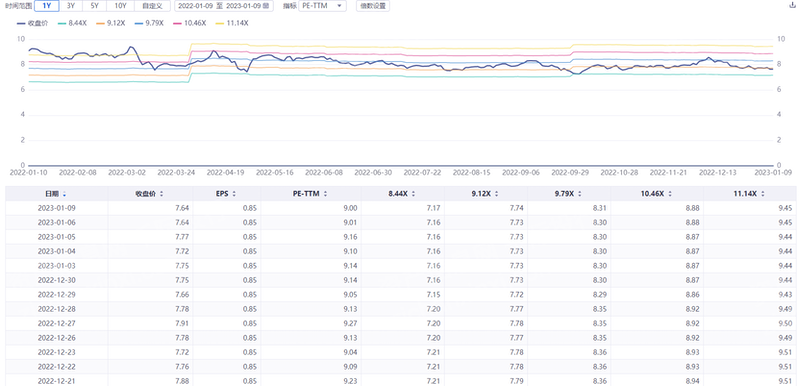Click the 7.15 value in 8.44X column
Screen dimensions: 800x386
(x=434, y=294)
